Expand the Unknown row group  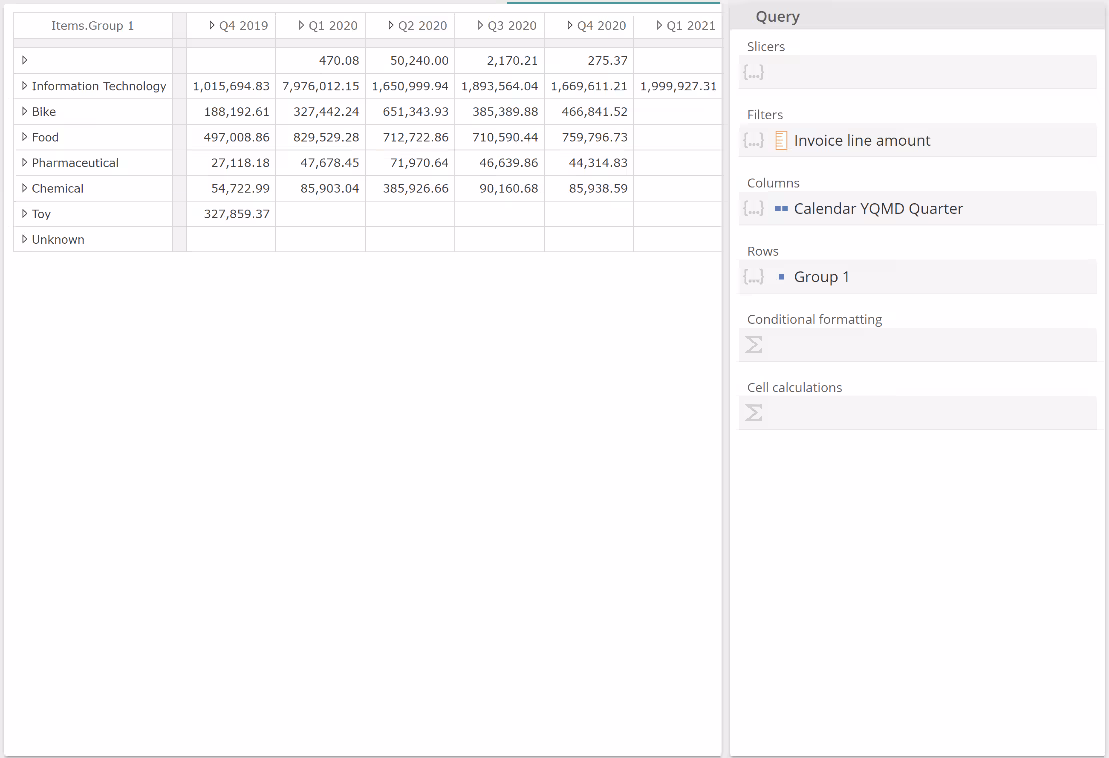pyautogui.click(x=24, y=240)
